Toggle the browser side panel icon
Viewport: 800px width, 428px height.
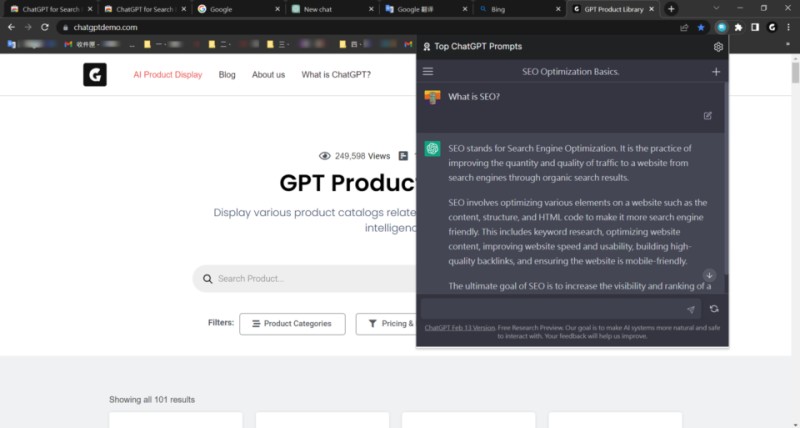point(755,28)
